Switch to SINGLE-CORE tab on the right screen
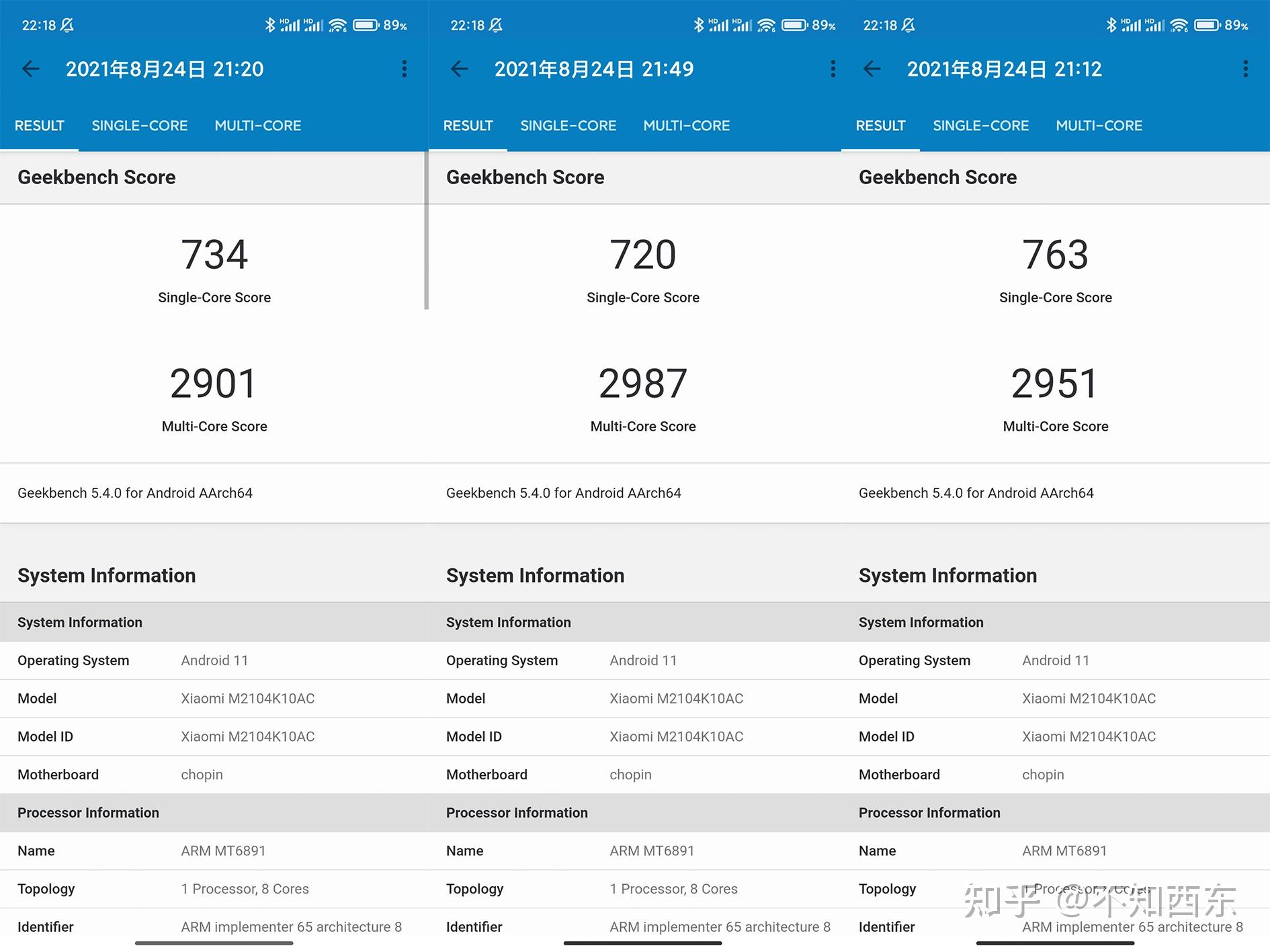 (x=980, y=126)
